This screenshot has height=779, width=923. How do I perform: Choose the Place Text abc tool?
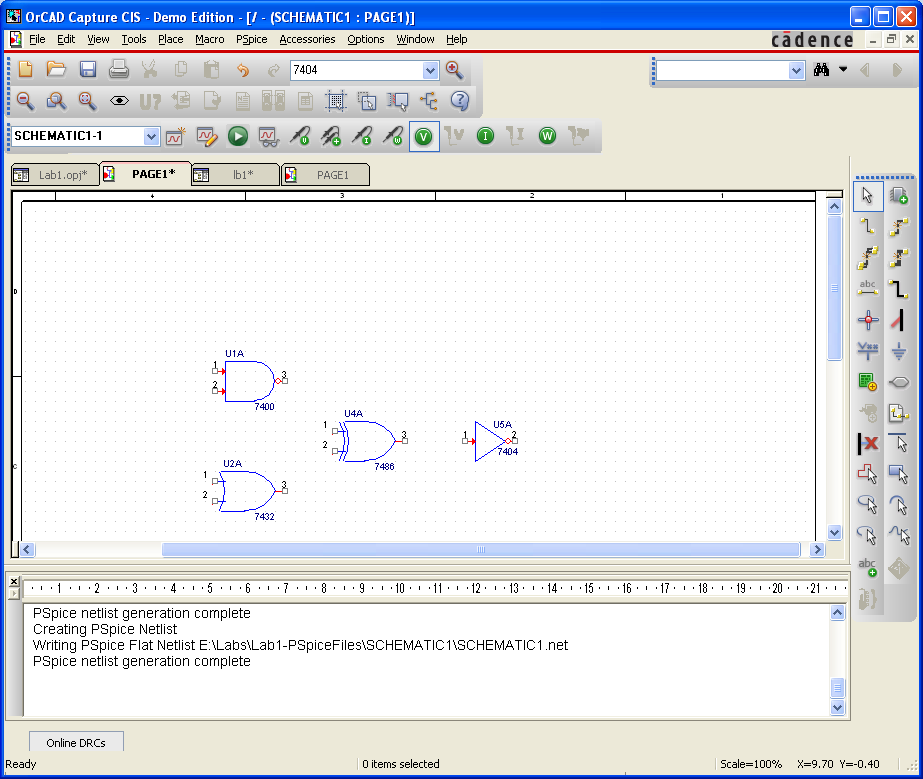pos(868,568)
